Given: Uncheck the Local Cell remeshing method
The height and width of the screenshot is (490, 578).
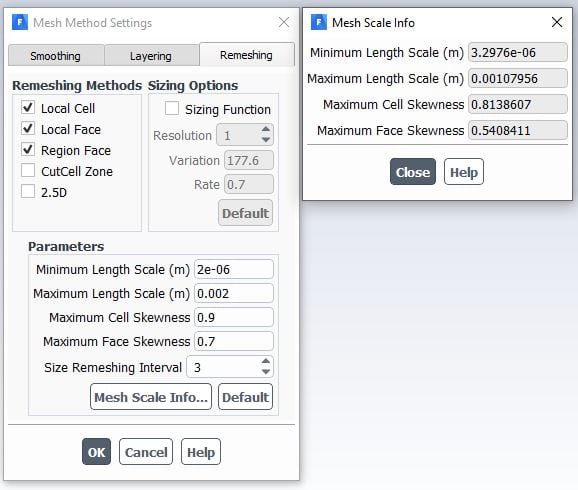Looking at the screenshot, I should click(x=28, y=108).
